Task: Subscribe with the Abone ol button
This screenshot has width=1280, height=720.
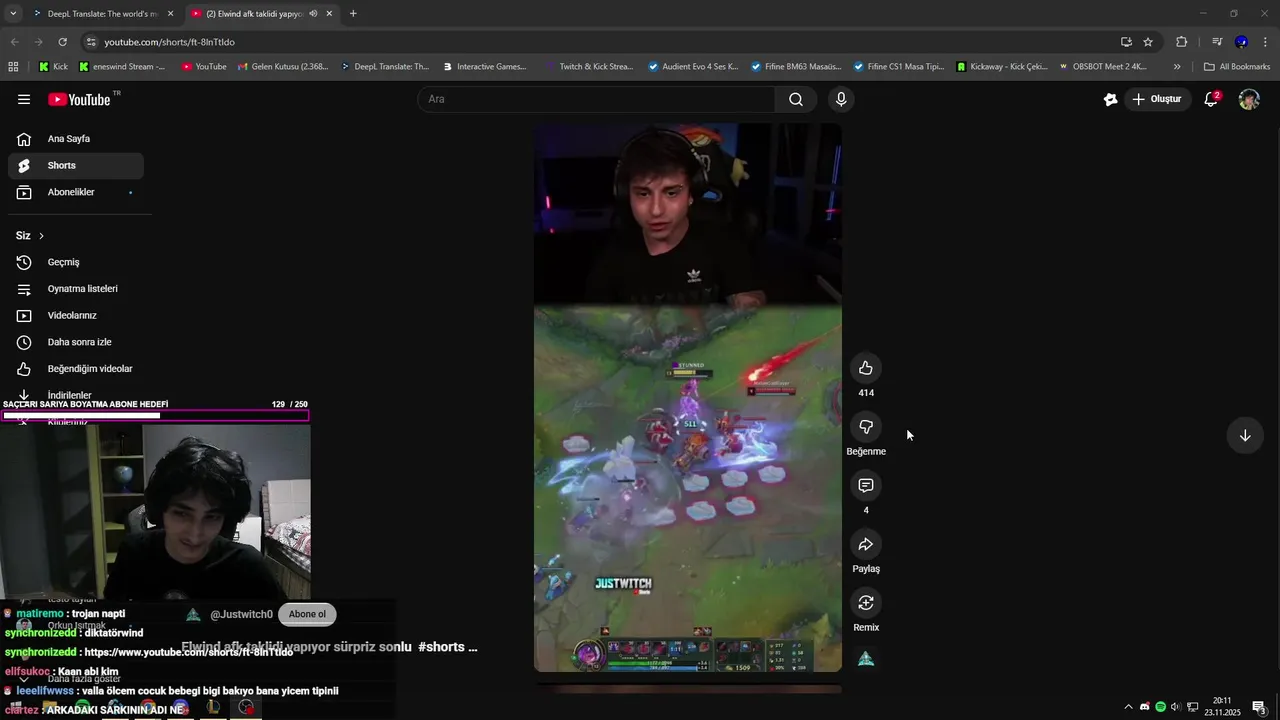Action: tap(307, 614)
